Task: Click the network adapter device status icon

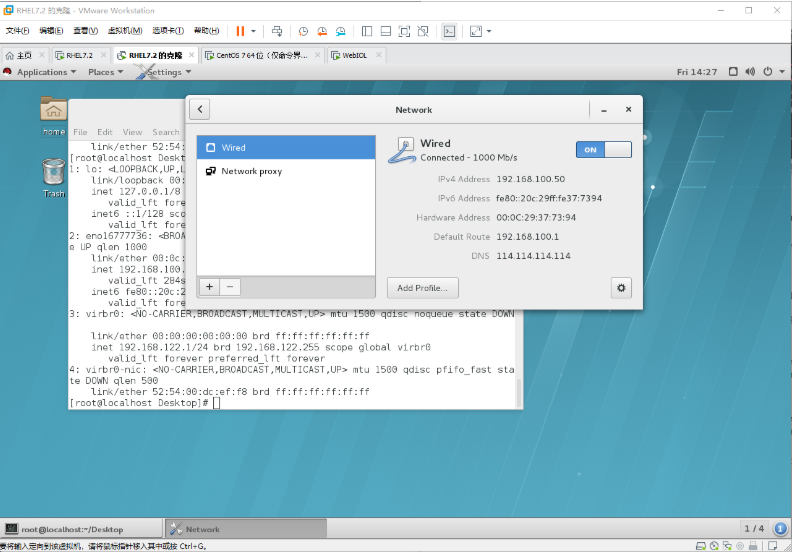Action: 727,546
